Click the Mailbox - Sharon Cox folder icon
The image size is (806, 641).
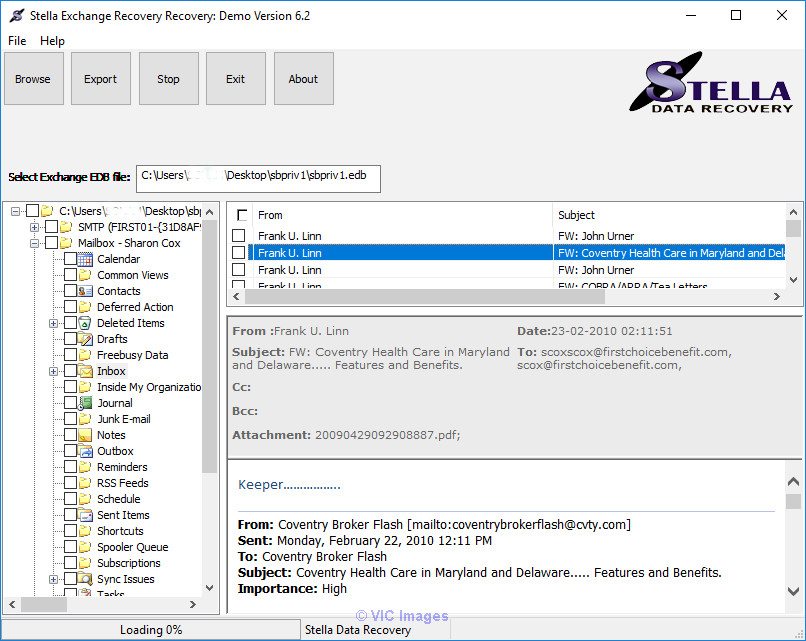coord(66,243)
